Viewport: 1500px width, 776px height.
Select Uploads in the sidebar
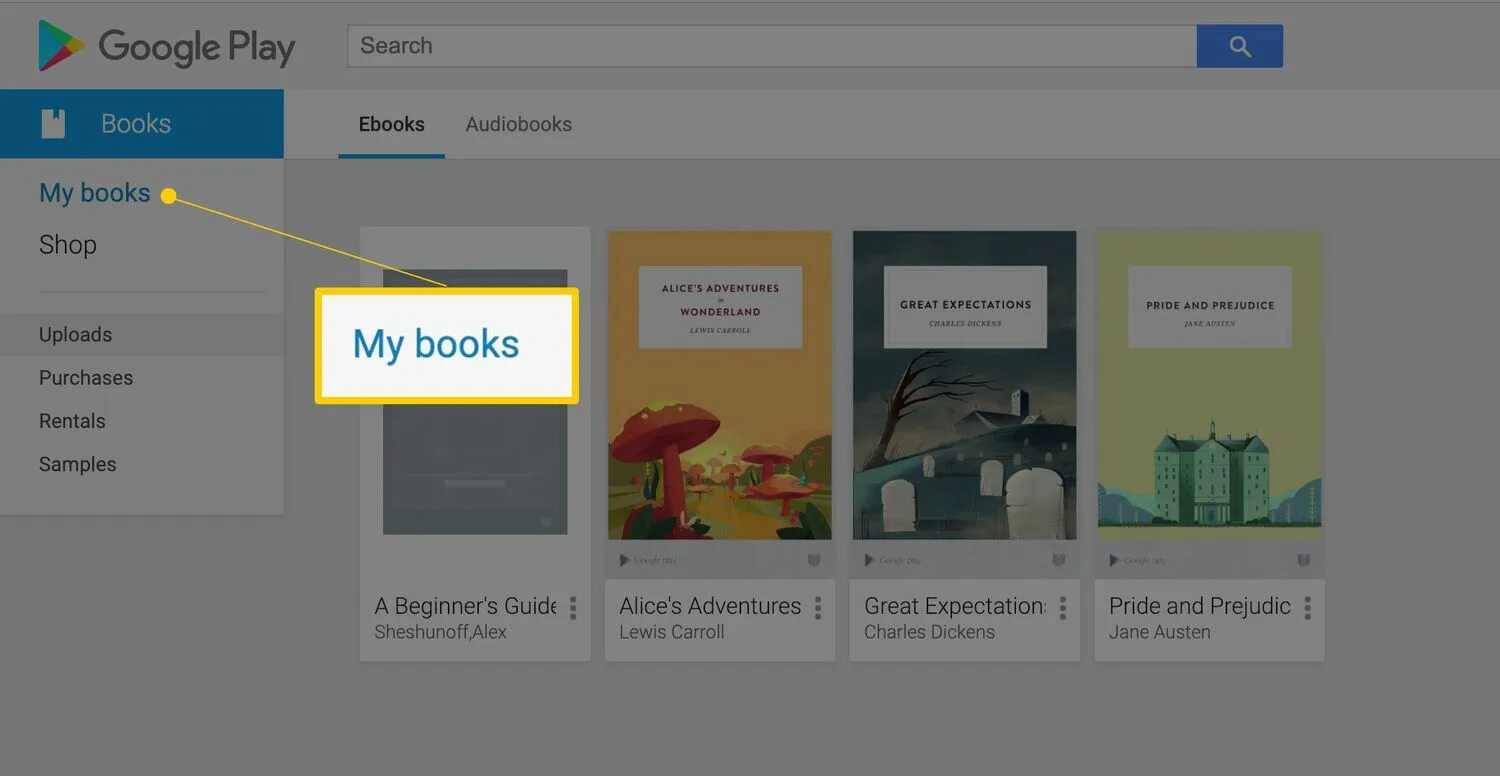pyautogui.click(x=142, y=335)
